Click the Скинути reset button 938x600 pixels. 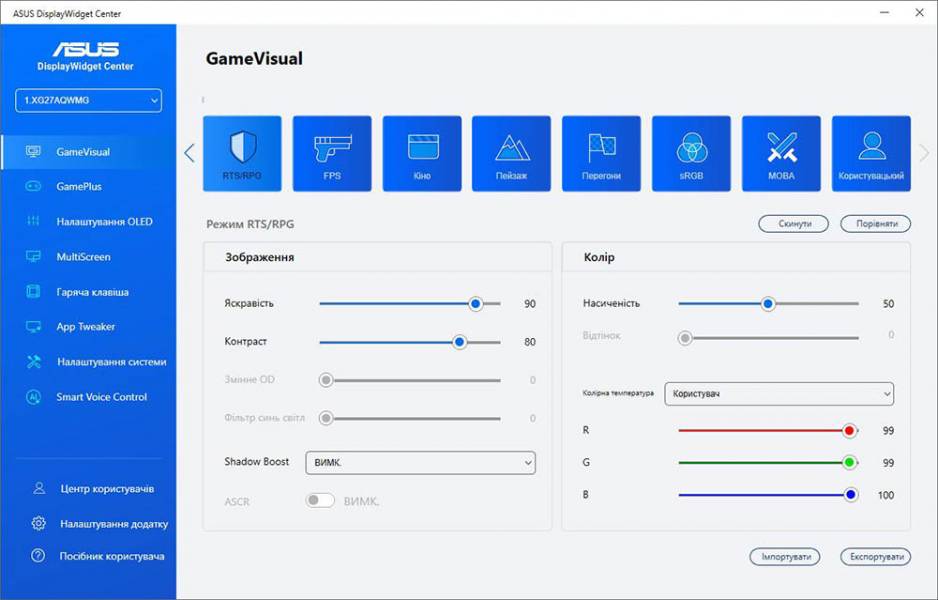pyautogui.click(x=793, y=224)
